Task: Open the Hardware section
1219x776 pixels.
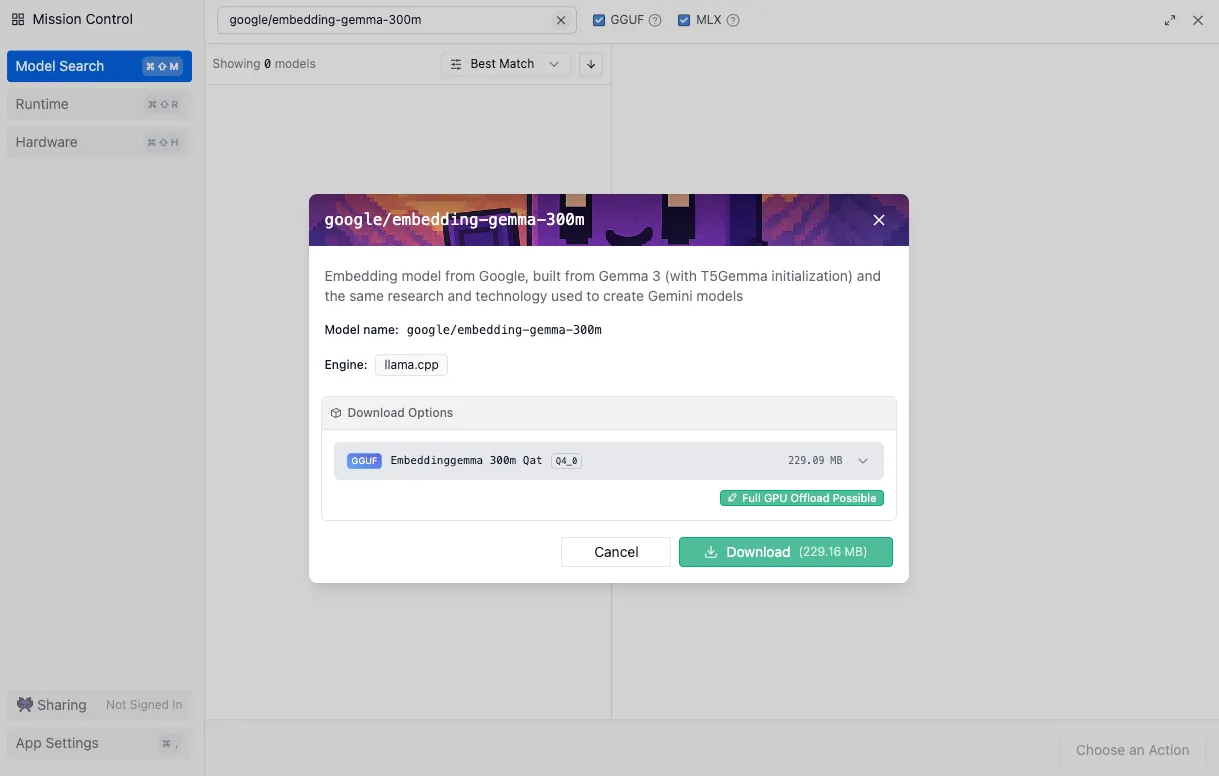Action: click(99, 142)
